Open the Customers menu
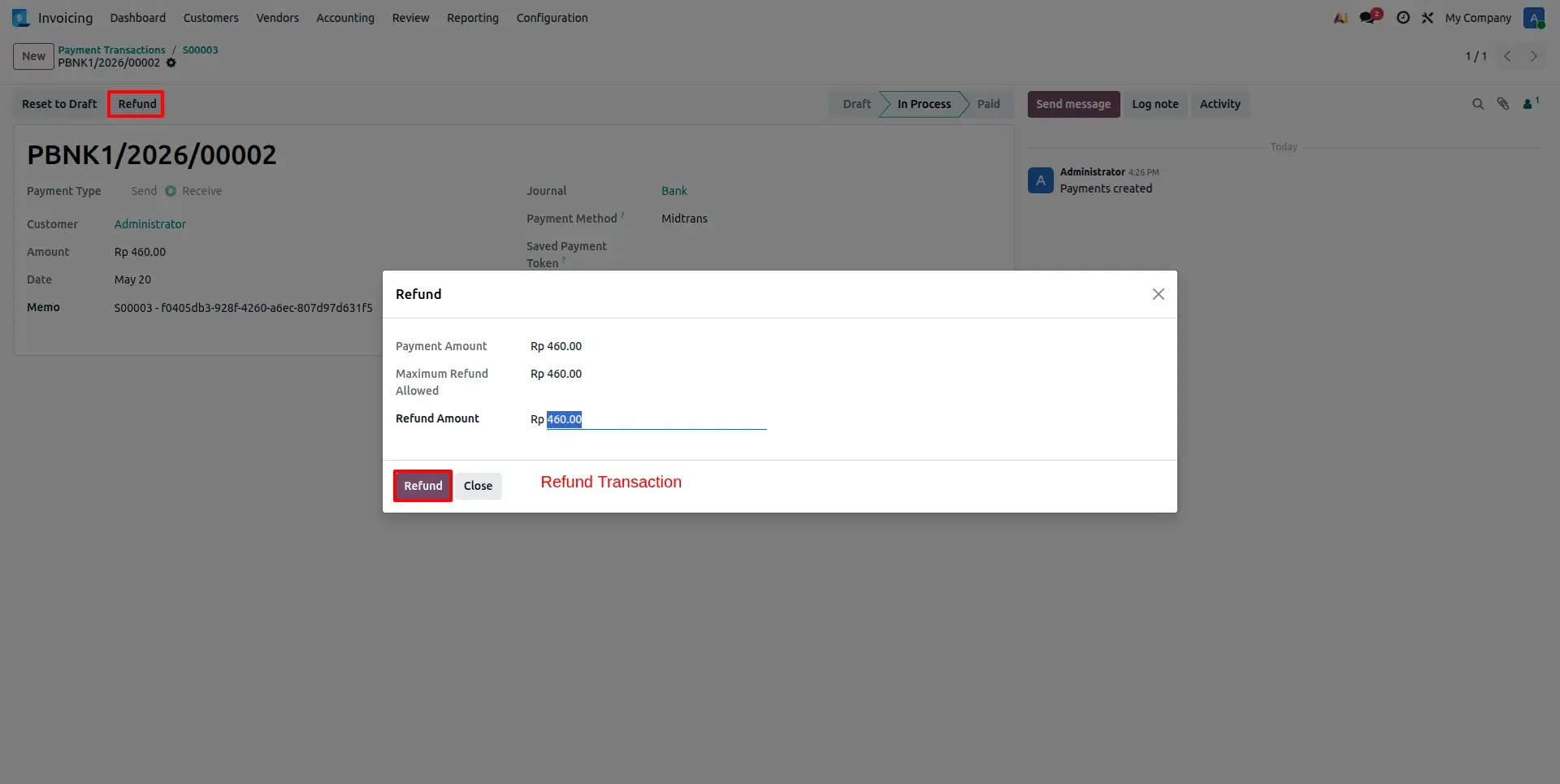 pos(211,18)
